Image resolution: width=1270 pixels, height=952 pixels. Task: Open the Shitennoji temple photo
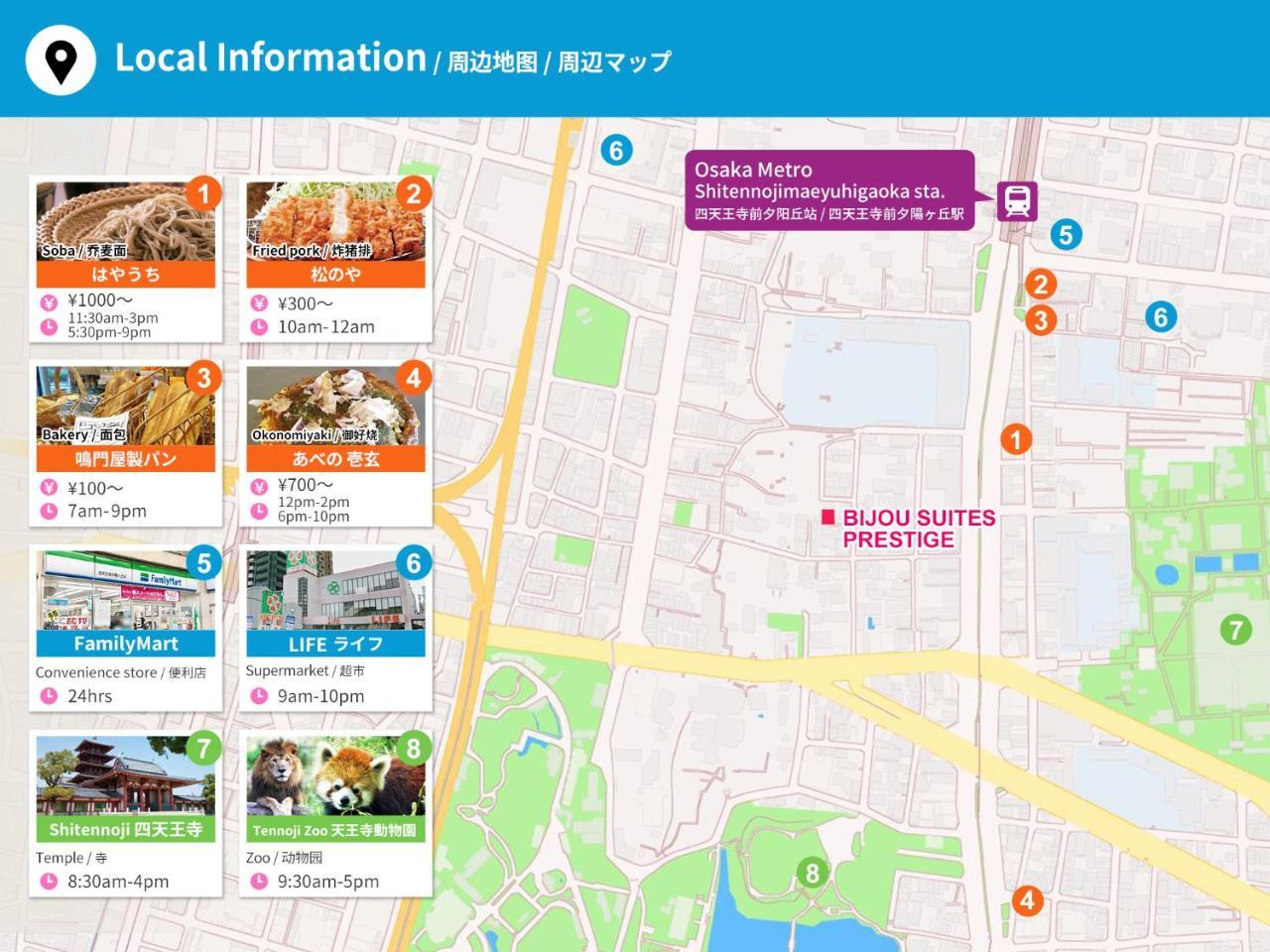click(x=126, y=776)
